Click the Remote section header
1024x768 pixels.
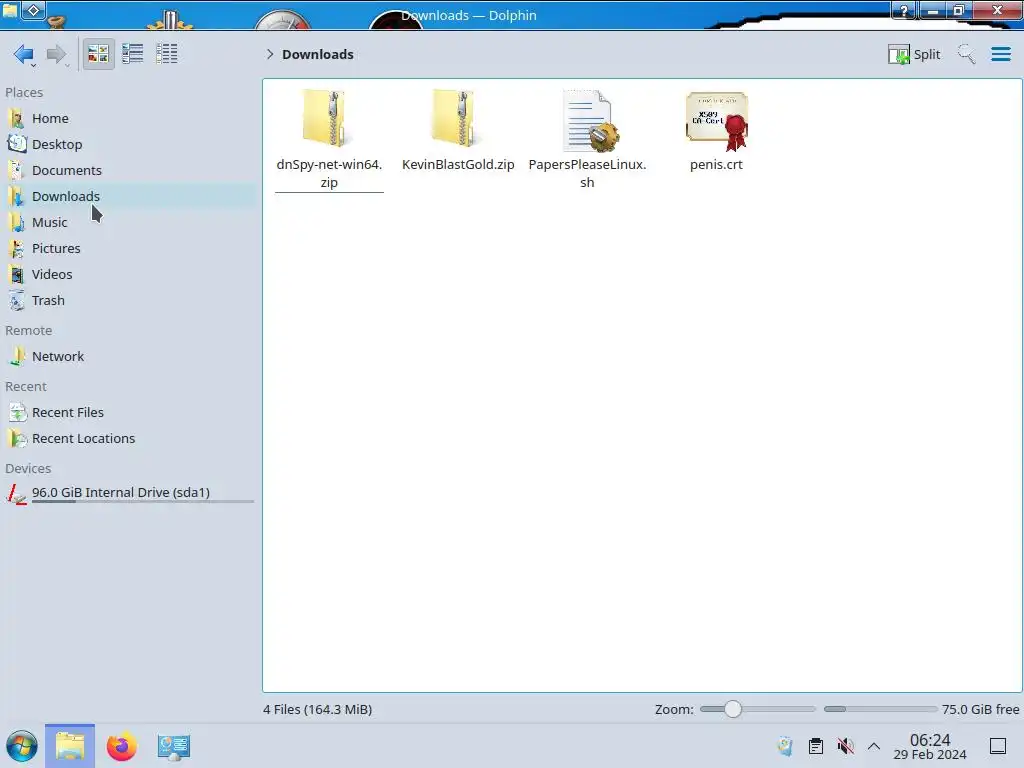point(29,331)
